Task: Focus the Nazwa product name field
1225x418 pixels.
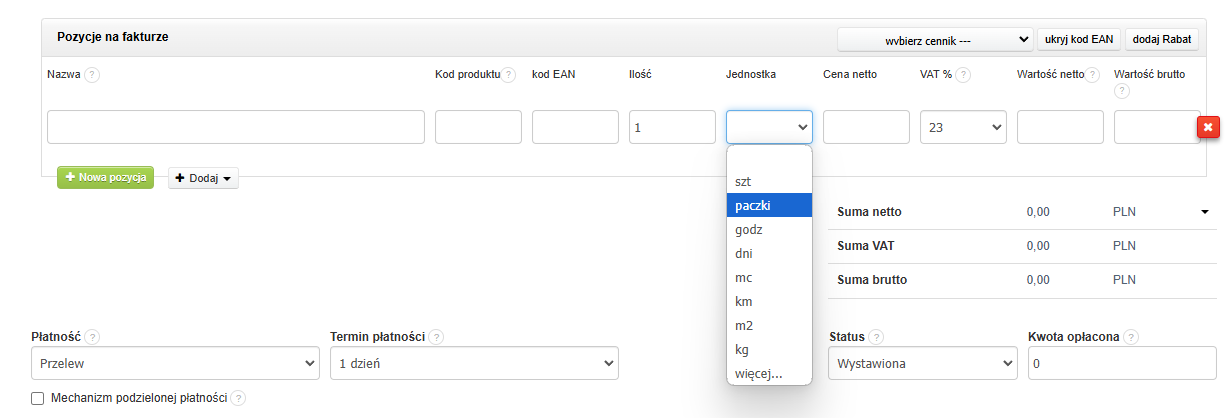Action: 236,127
